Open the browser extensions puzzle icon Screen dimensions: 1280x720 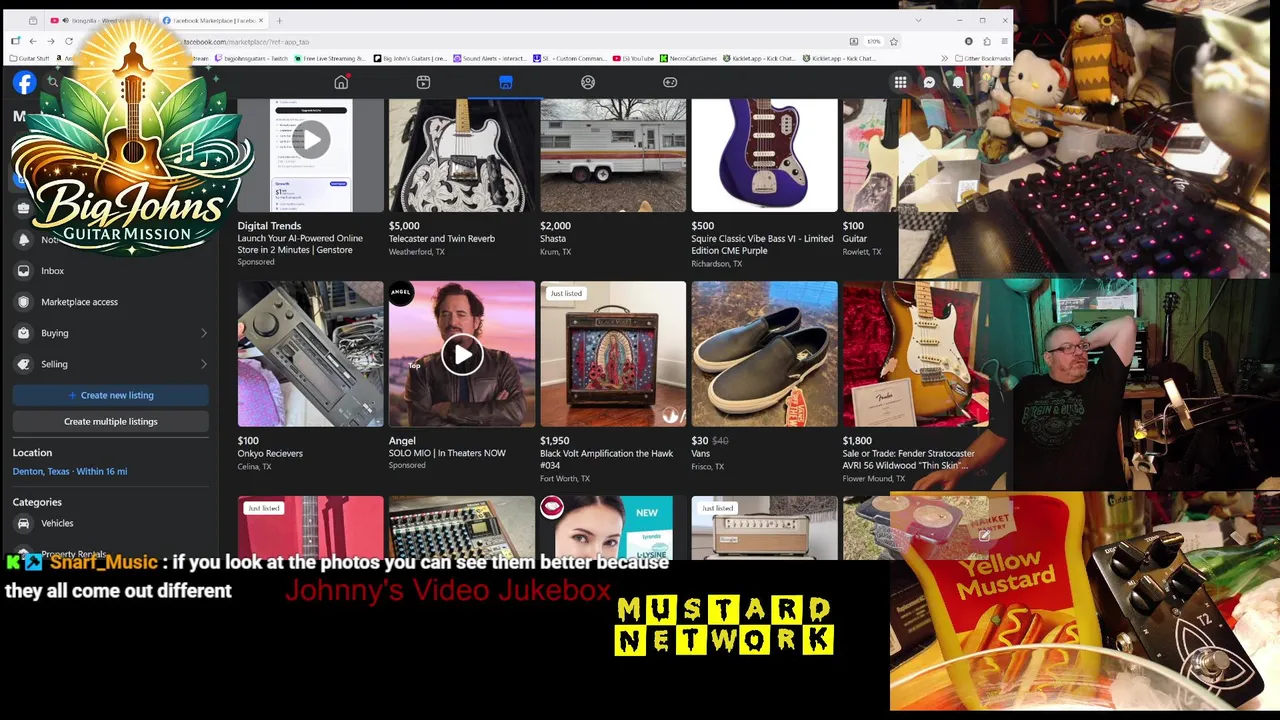[987, 41]
